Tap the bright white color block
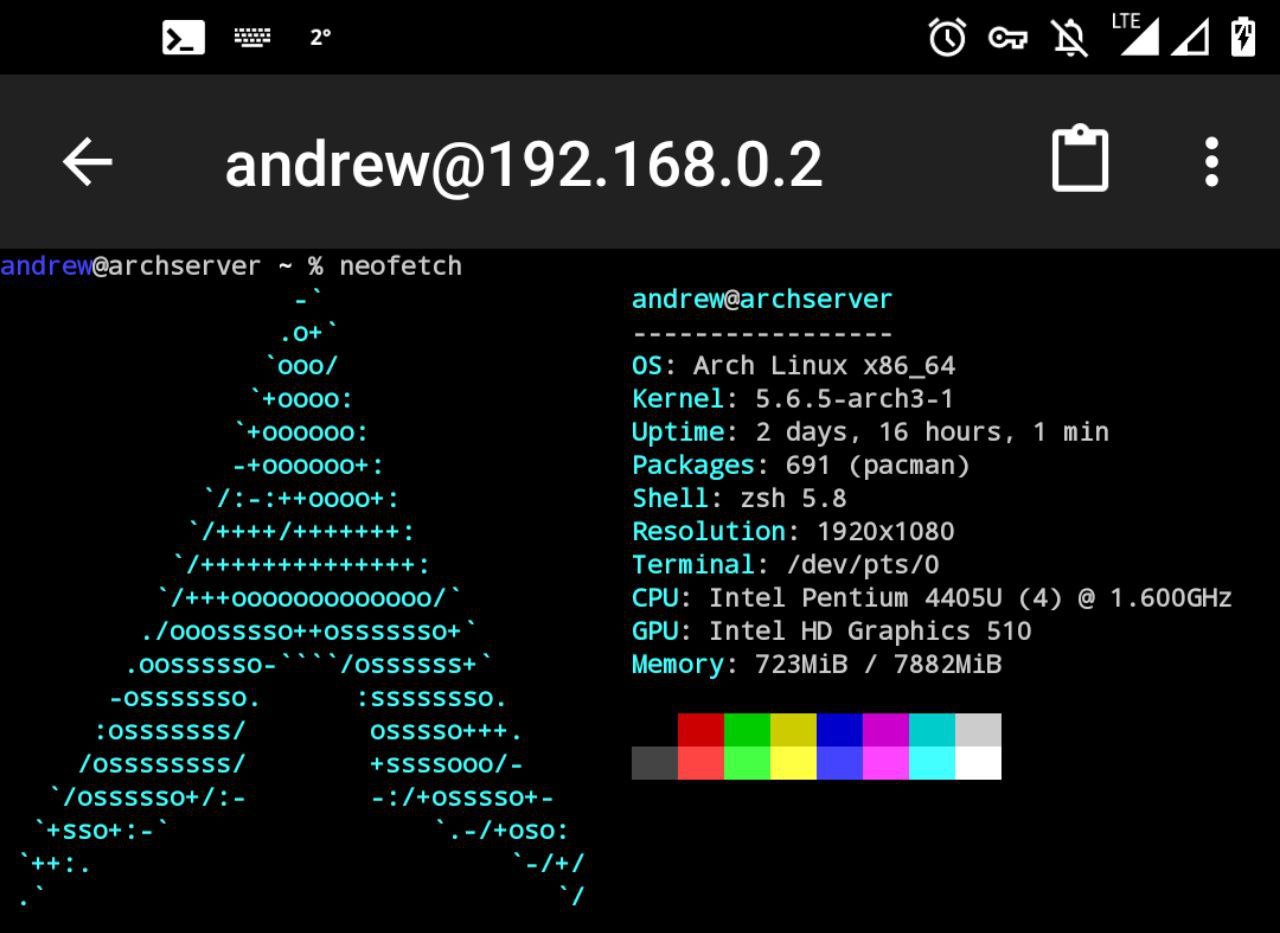1280x933 pixels. coord(978,763)
